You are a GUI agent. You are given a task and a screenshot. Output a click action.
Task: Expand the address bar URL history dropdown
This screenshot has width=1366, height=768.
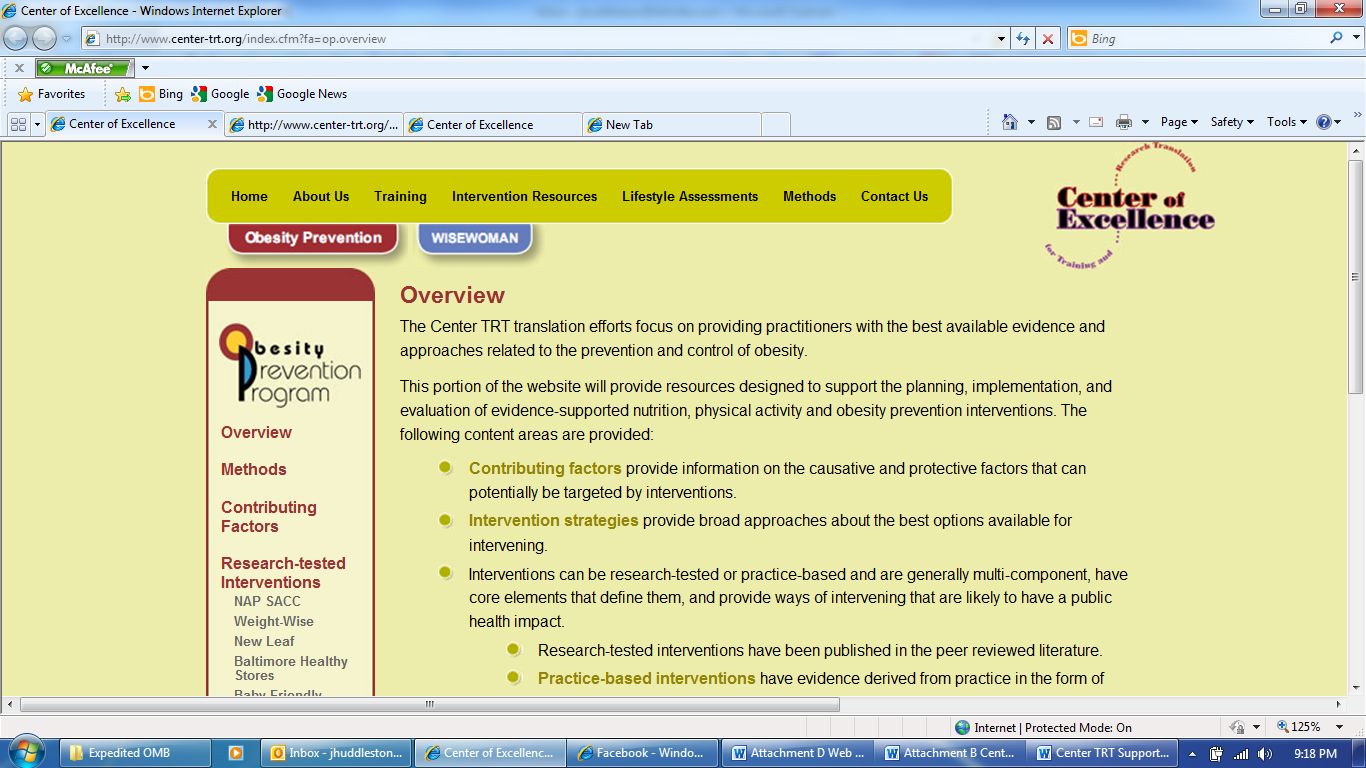tap(1001, 39)
